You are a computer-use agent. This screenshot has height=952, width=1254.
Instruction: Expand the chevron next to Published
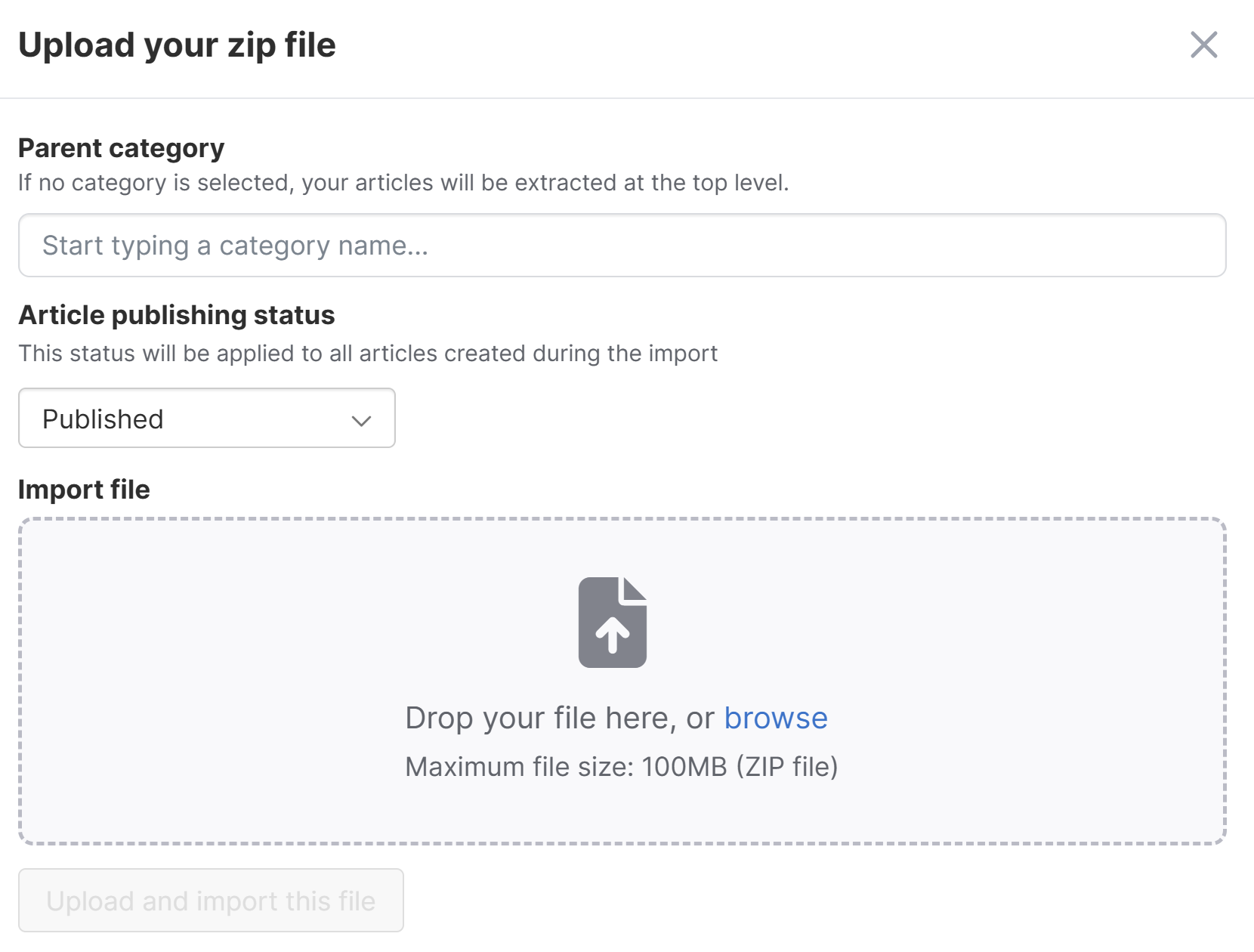(x=361, y=421)
